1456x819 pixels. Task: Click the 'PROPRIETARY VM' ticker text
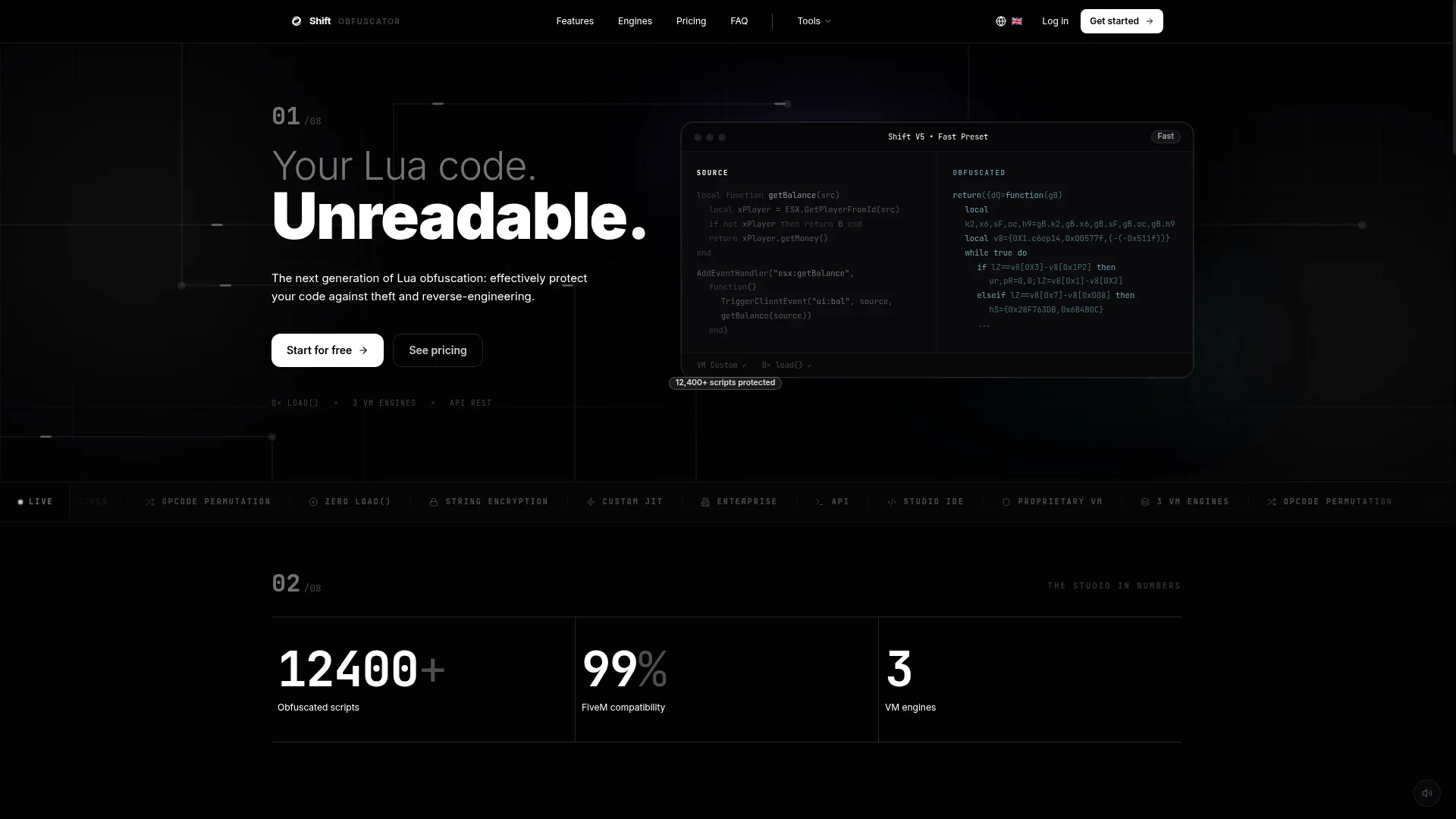click(1060, 502)
